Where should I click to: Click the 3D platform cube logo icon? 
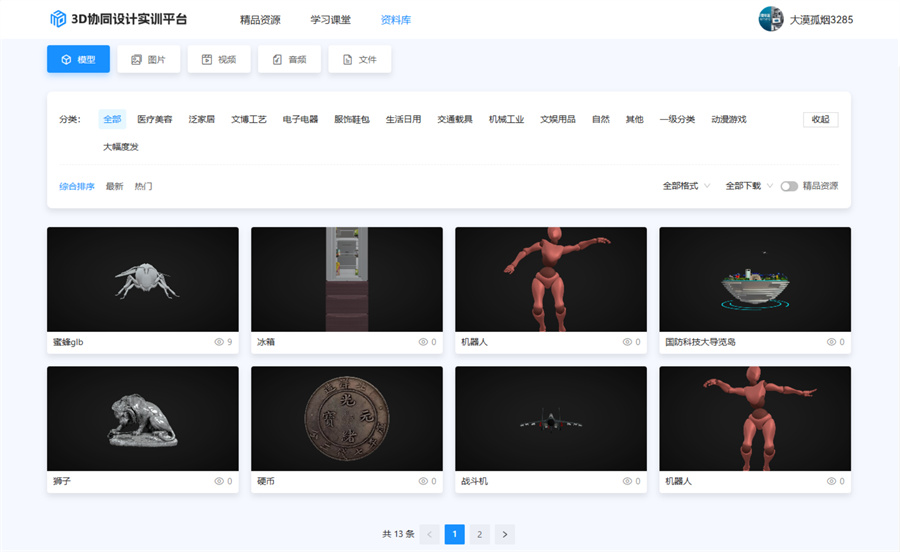pyautogui.click(x=58, y=19)
